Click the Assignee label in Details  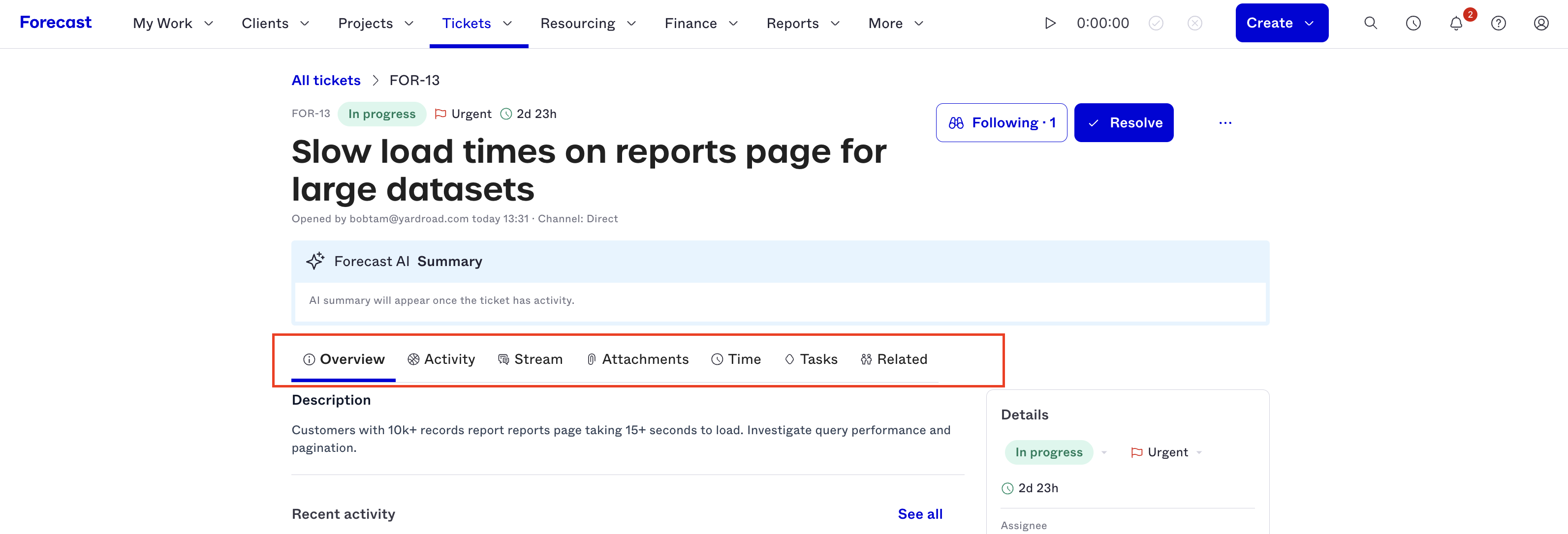pos(1024,526)
